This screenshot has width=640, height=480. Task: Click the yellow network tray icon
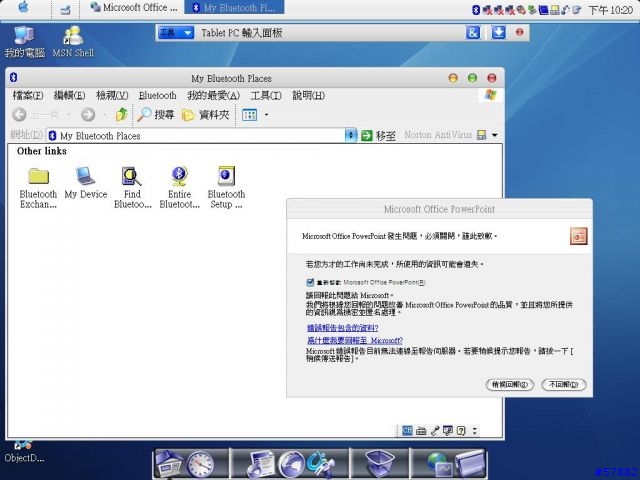[x=554, y=10]
